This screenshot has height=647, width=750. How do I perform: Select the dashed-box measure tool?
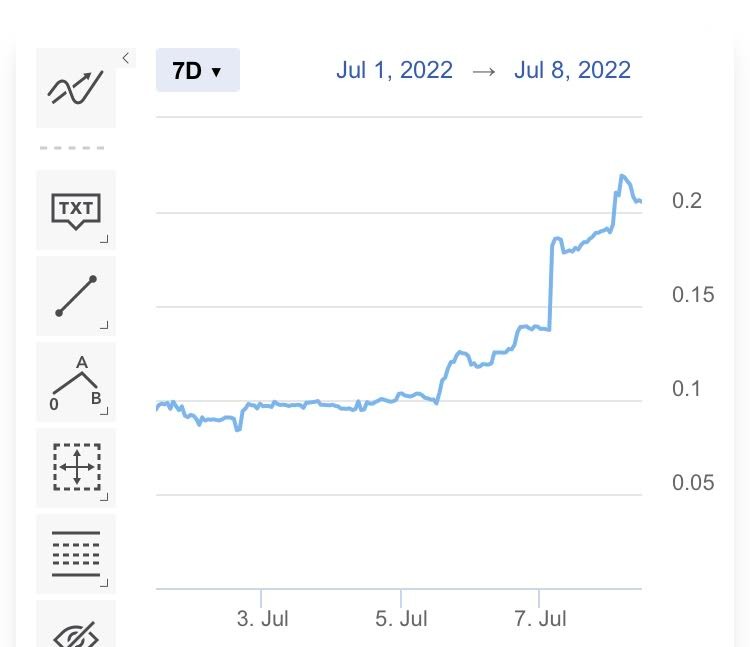76,468
